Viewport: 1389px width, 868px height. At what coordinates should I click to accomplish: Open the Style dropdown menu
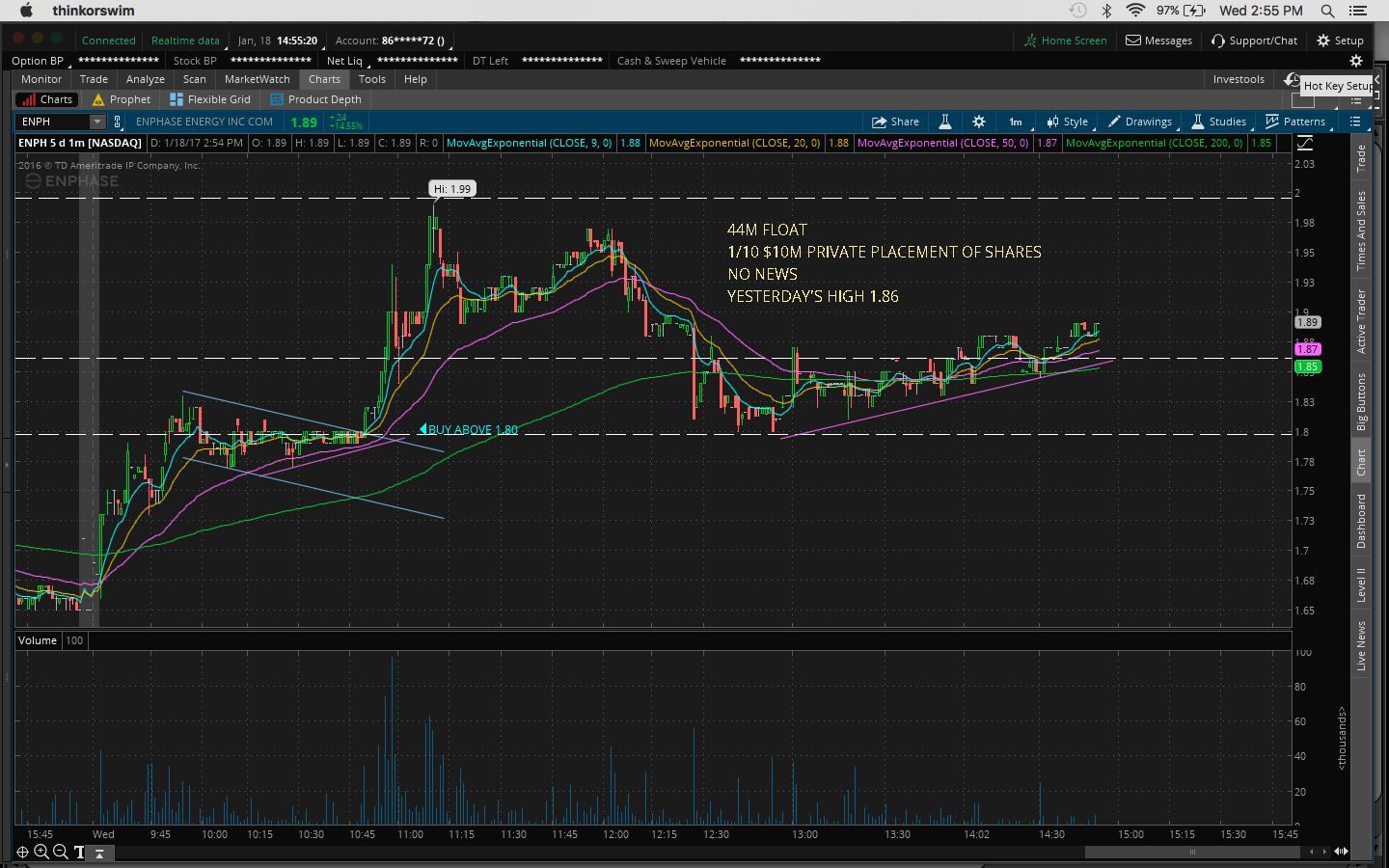[x=1067, y=122]
